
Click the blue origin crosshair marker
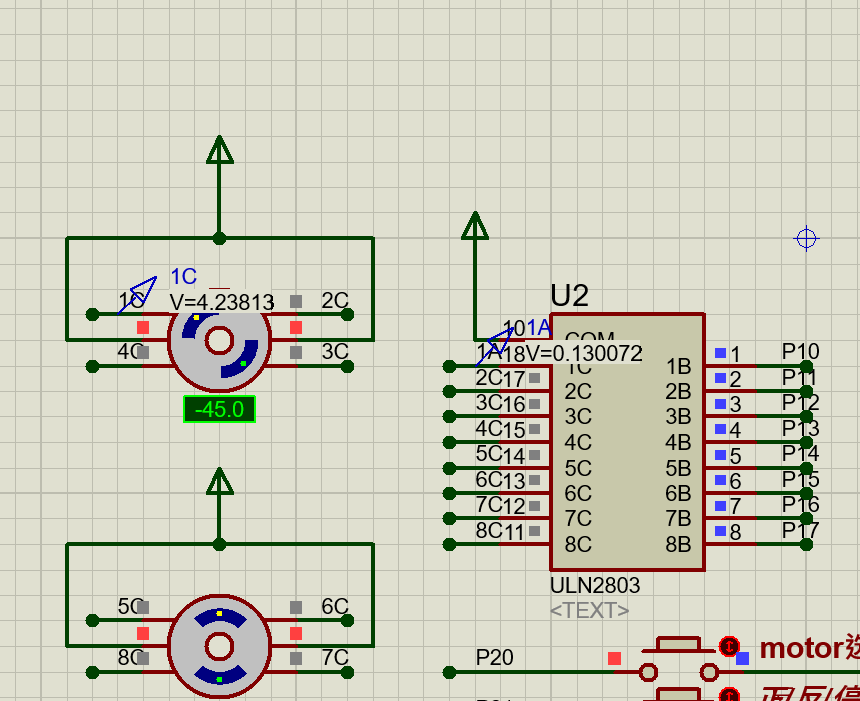(806, 239)
